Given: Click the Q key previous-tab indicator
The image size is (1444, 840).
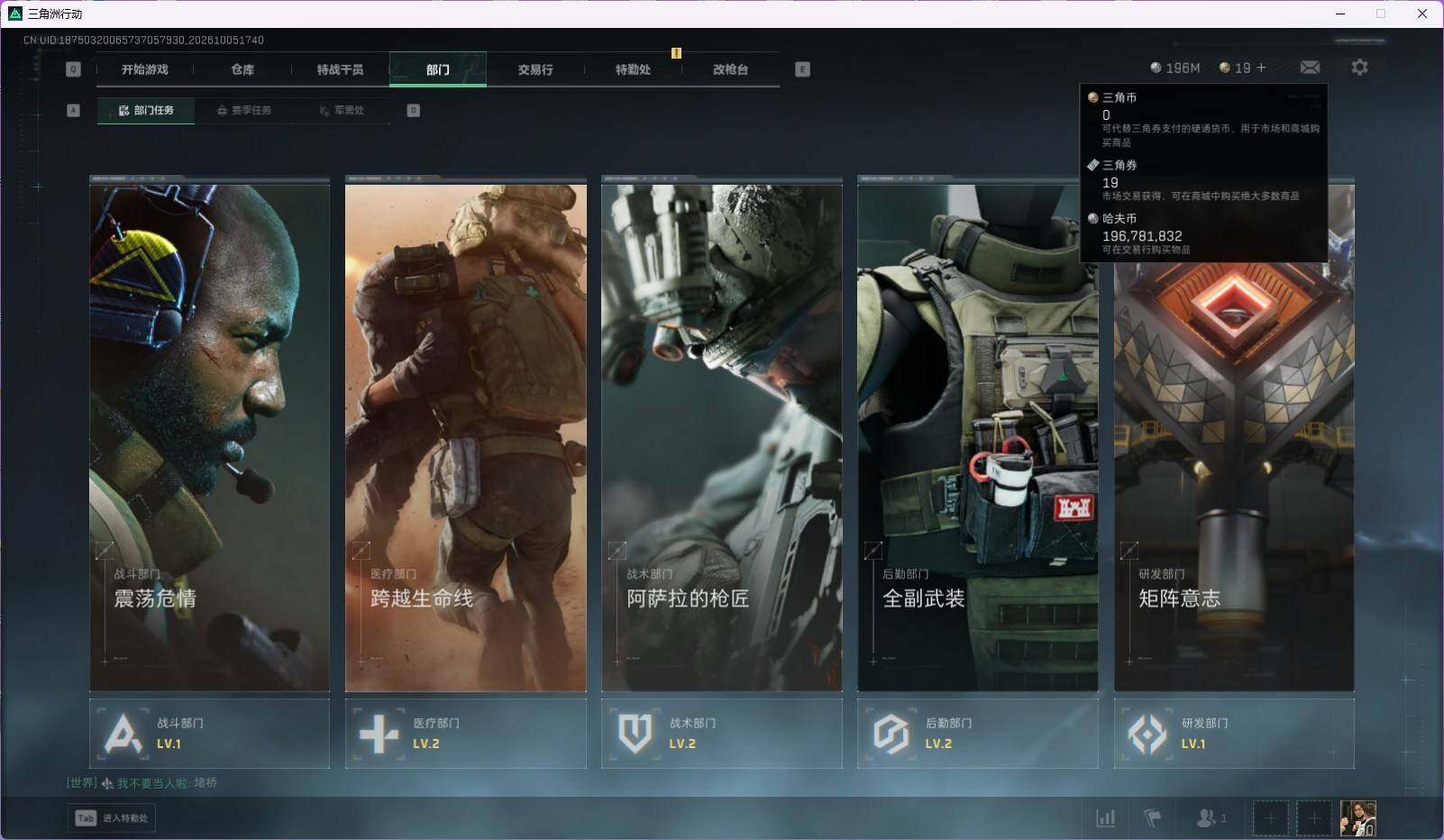Looking at the screenshot, I should 74,69.
